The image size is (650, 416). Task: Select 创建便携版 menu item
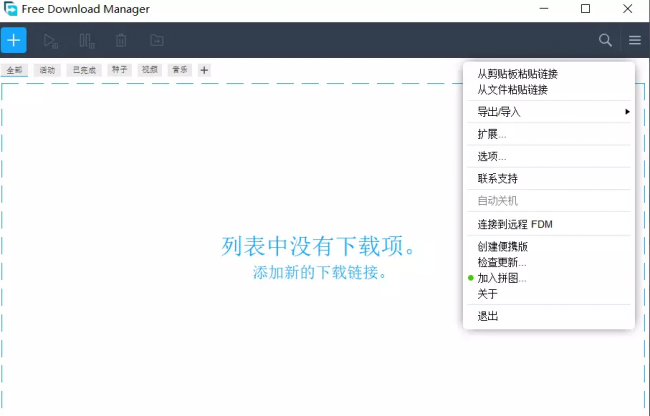[548, 247]
